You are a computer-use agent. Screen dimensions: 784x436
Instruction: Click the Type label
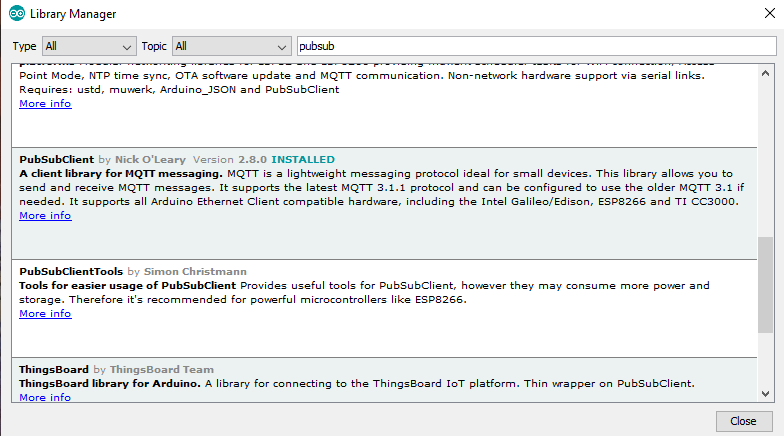pyautogui.click(x=24, y=46)
